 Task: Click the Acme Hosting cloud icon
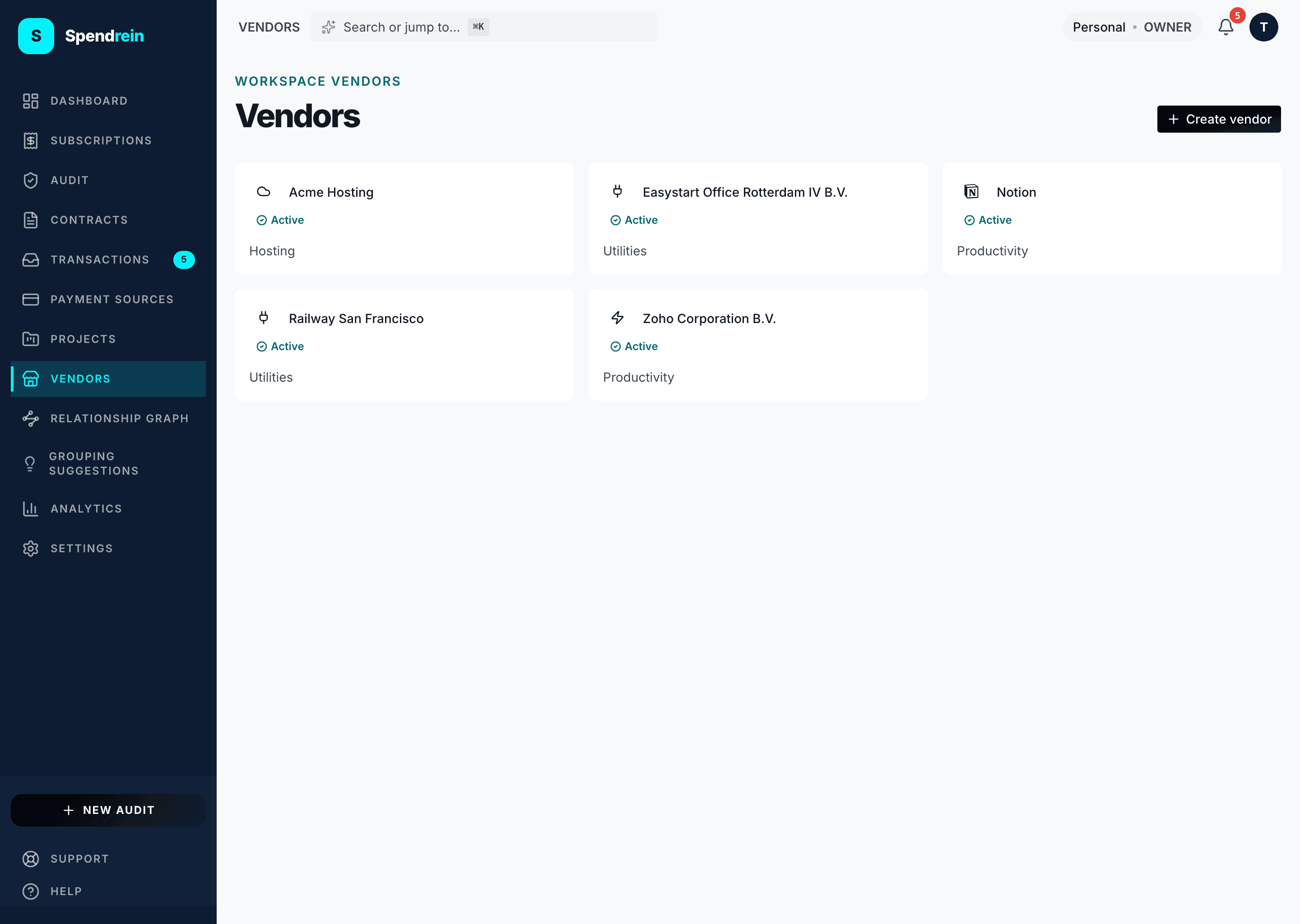[x=264, y=192]
